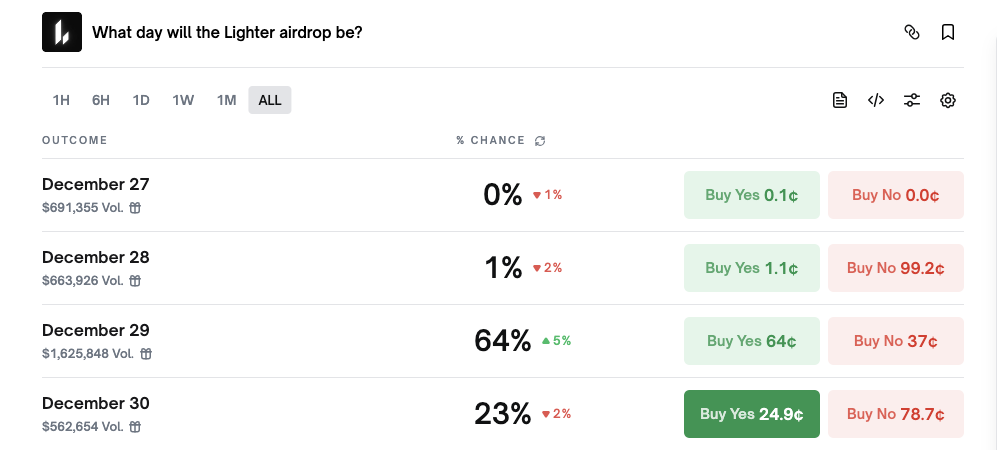Buy Yes for December 27

(751, 195)
